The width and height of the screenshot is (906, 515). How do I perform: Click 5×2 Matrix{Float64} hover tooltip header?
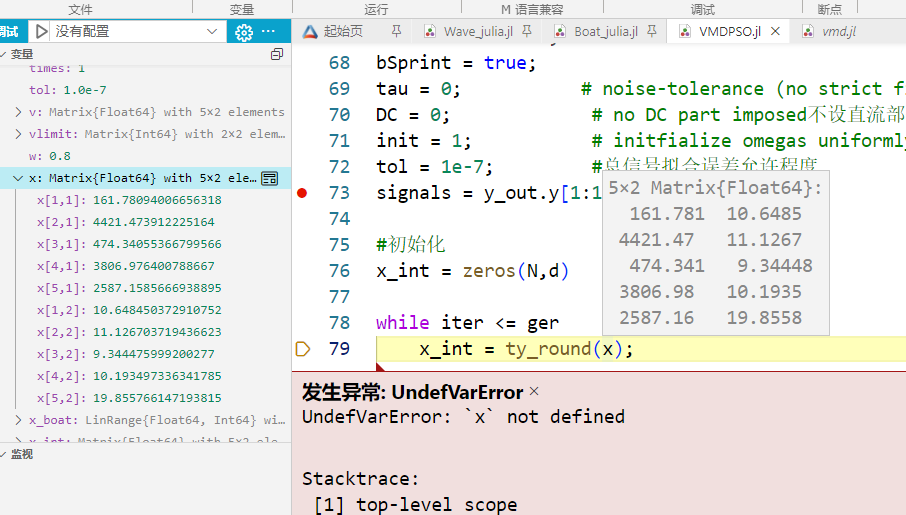[715, 188]
